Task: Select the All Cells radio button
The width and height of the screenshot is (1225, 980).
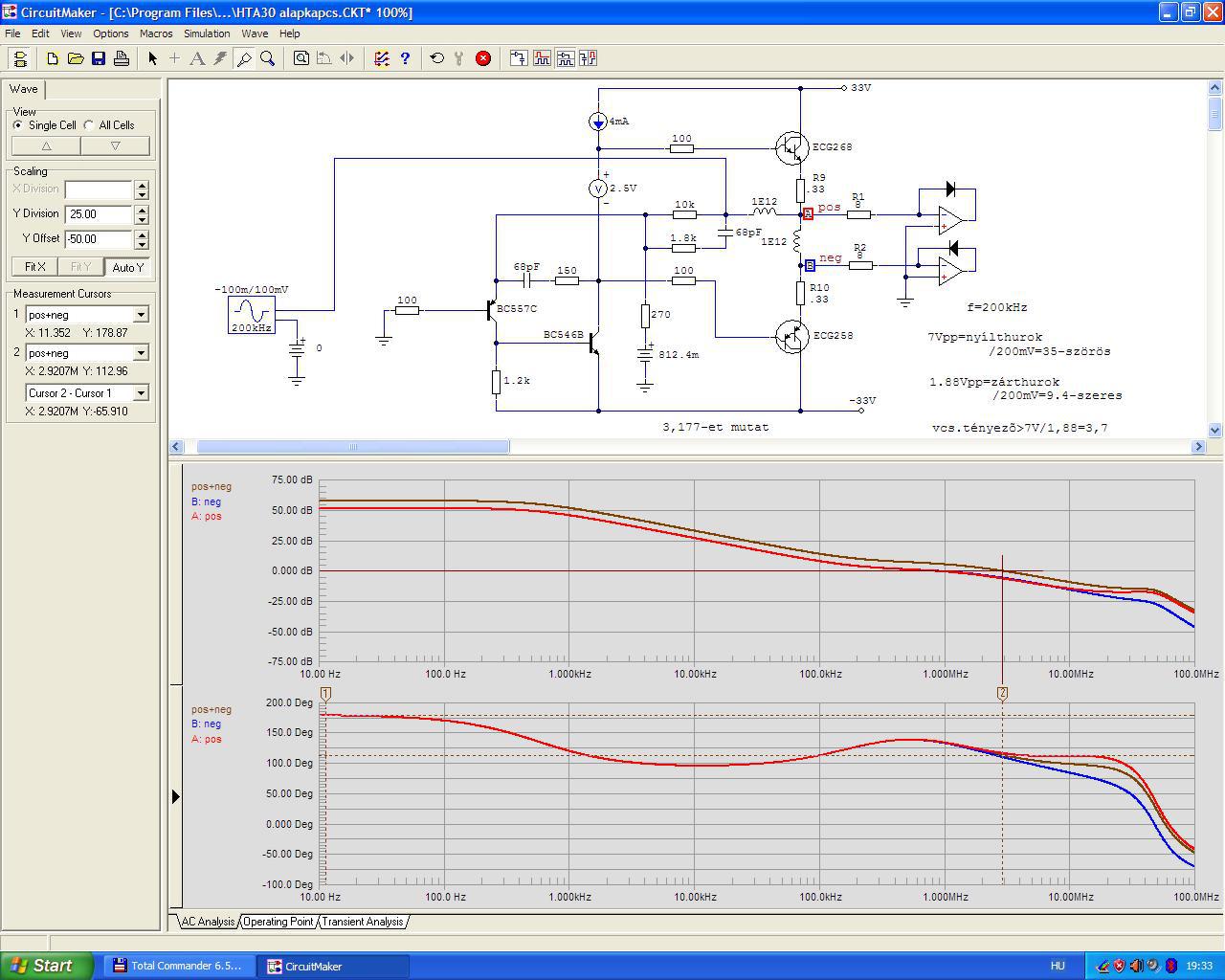Action: pyautogui.click(x=89, y=125)
